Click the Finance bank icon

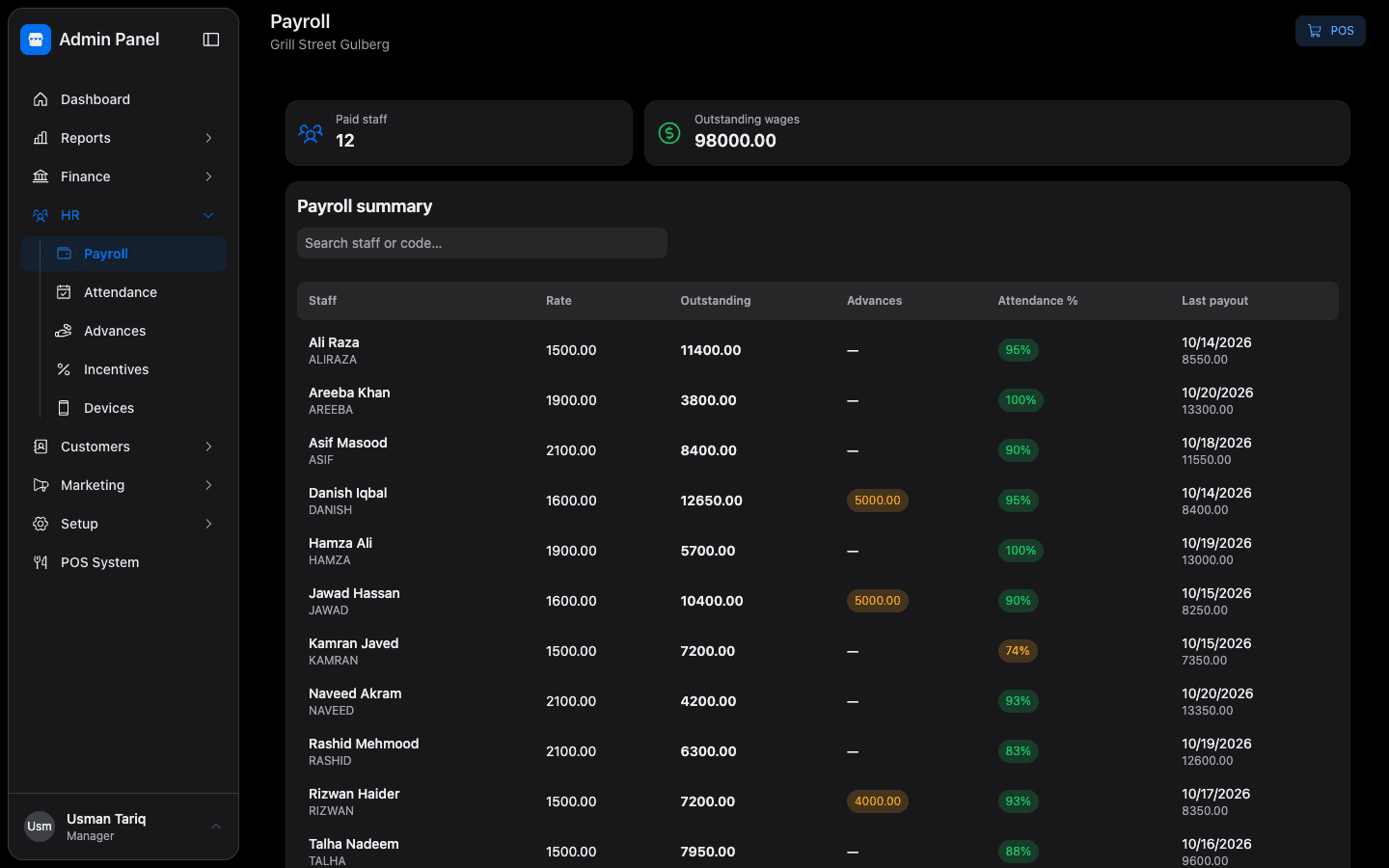point(41,176)
